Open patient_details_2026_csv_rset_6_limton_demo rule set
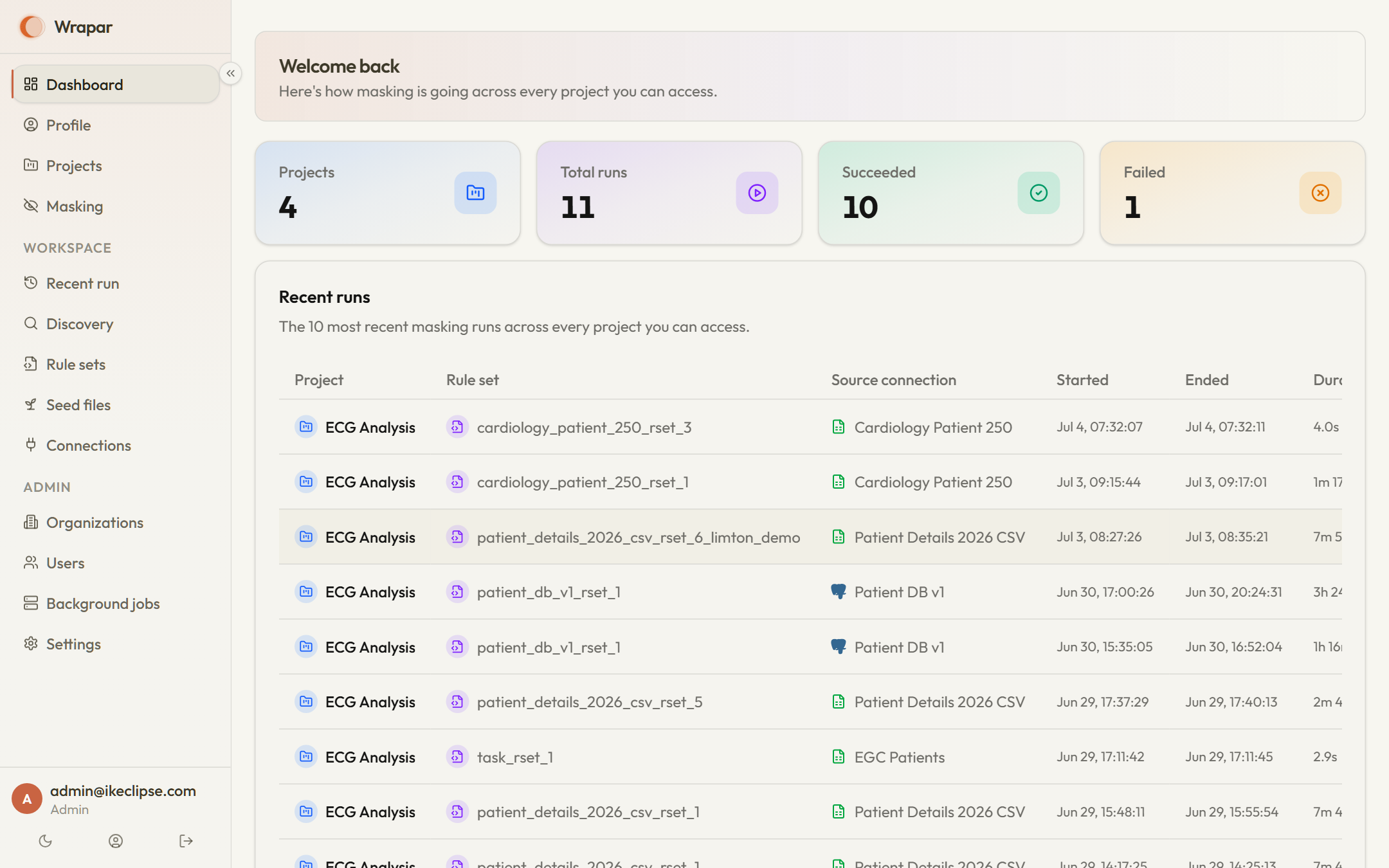The width and height of the screenshot is (1389, 868). [x=639, y=538]
